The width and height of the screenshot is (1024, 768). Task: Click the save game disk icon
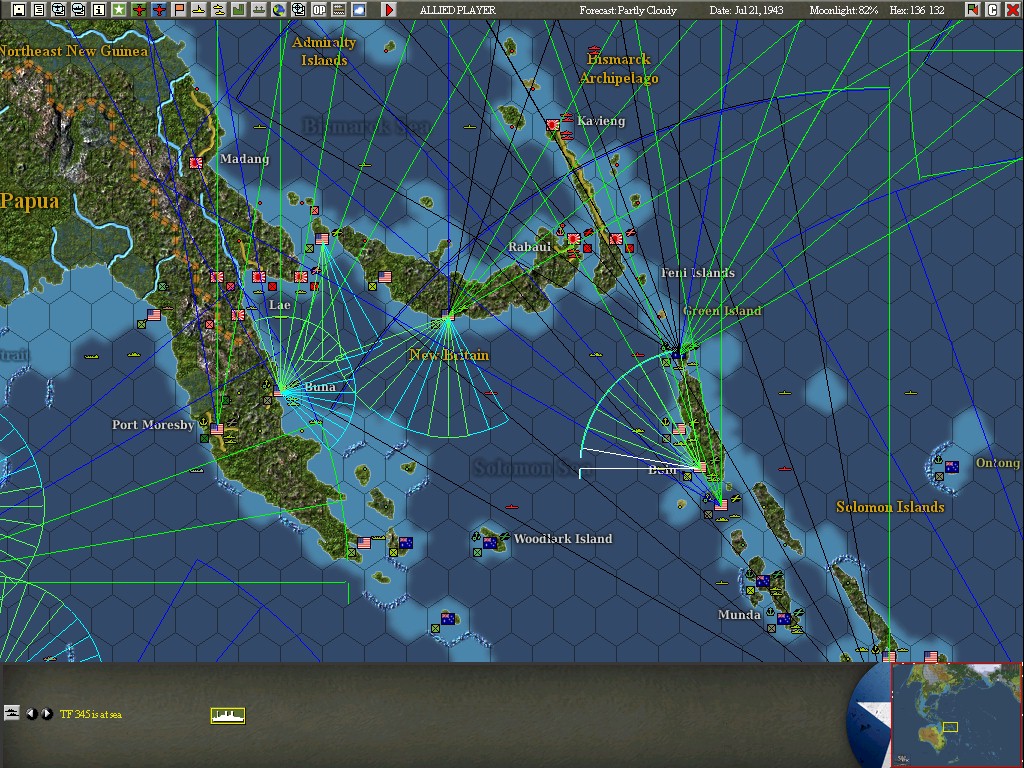[x=18, y=9]
